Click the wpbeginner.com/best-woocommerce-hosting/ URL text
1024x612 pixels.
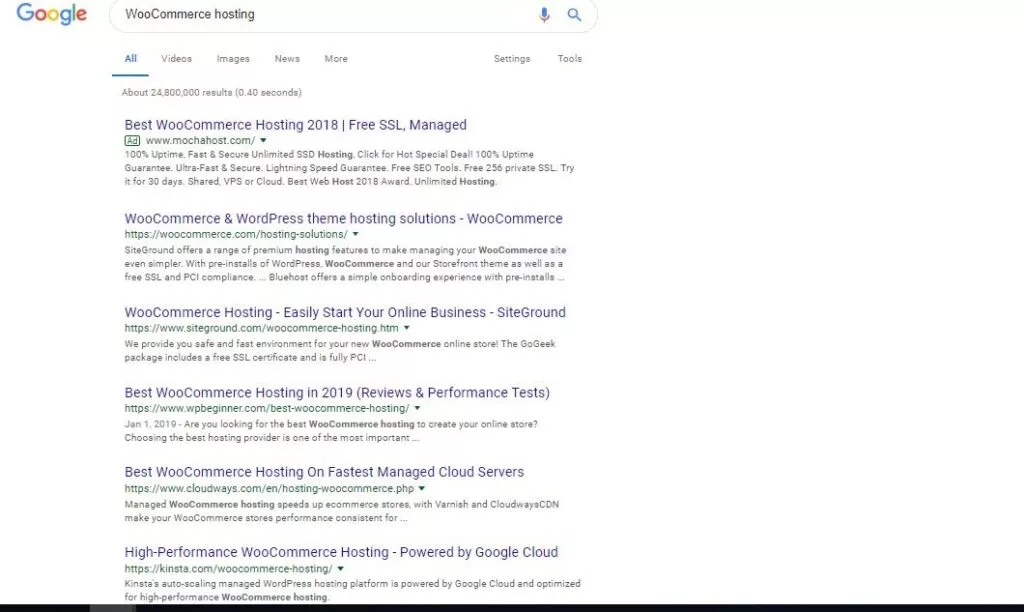(x=266, y=408)
